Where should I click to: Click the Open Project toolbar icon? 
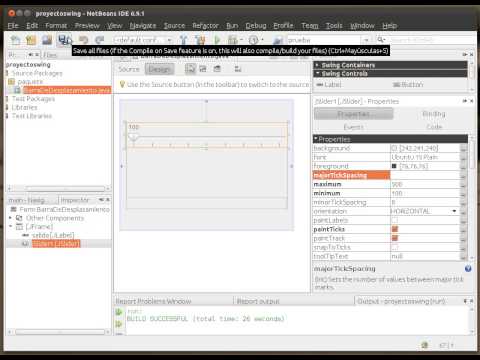pyautogui.click(x=47, y=40)
